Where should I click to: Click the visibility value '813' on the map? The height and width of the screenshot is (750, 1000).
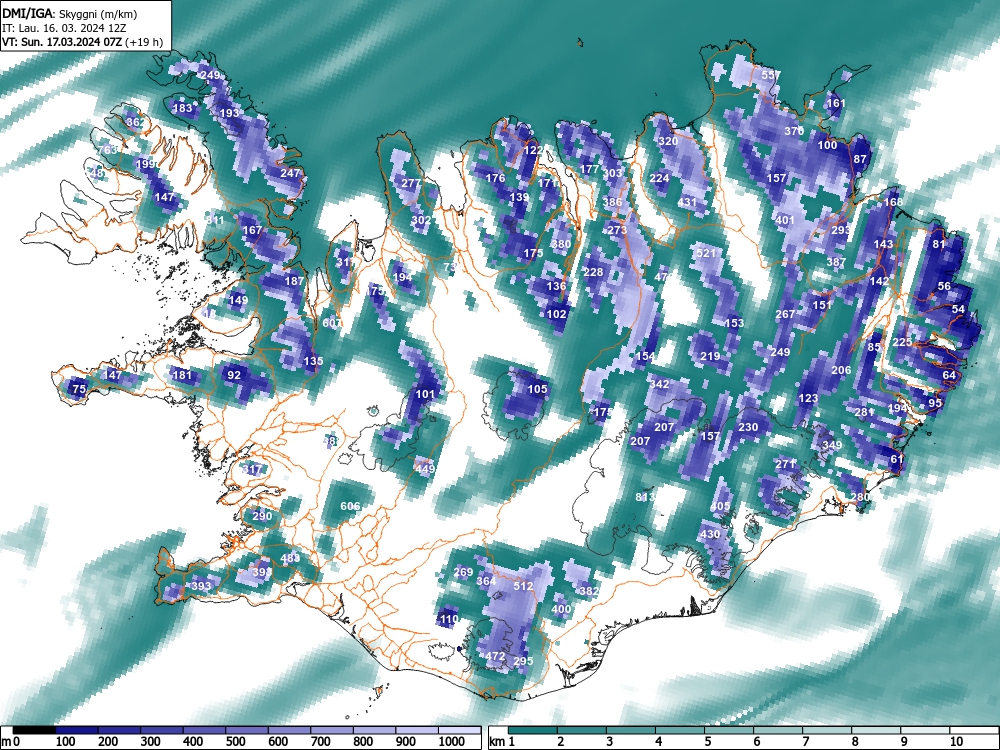point(645,497)
